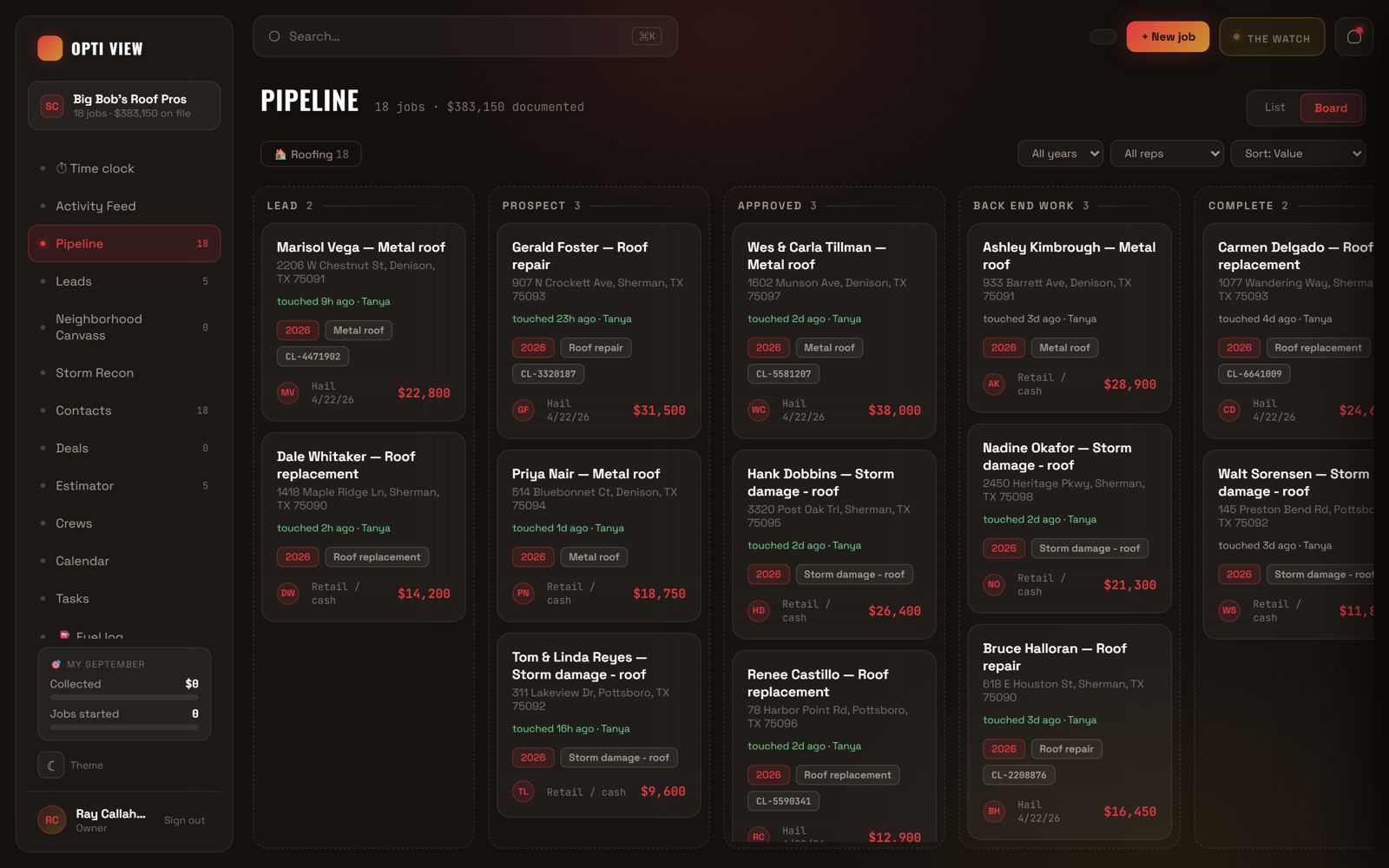Go to Activity Feed in sidebar

[x=124, y=206]
